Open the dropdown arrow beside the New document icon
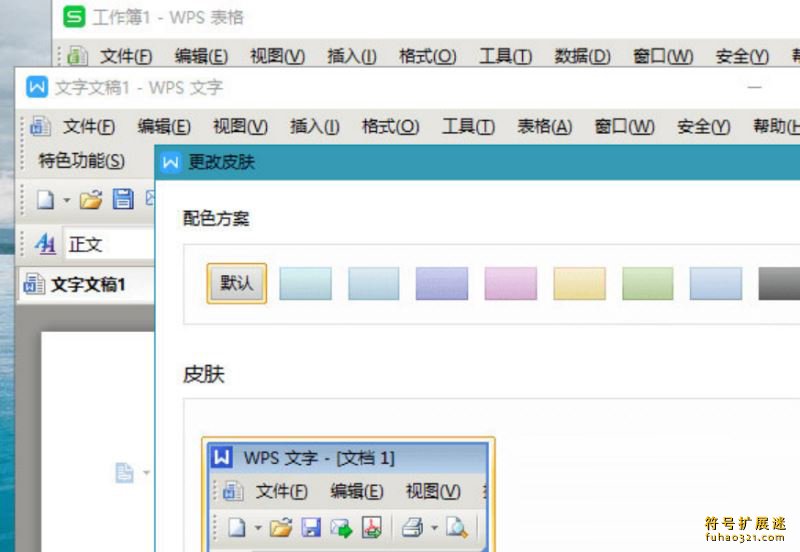800x552 pixels. coord(67,200)
